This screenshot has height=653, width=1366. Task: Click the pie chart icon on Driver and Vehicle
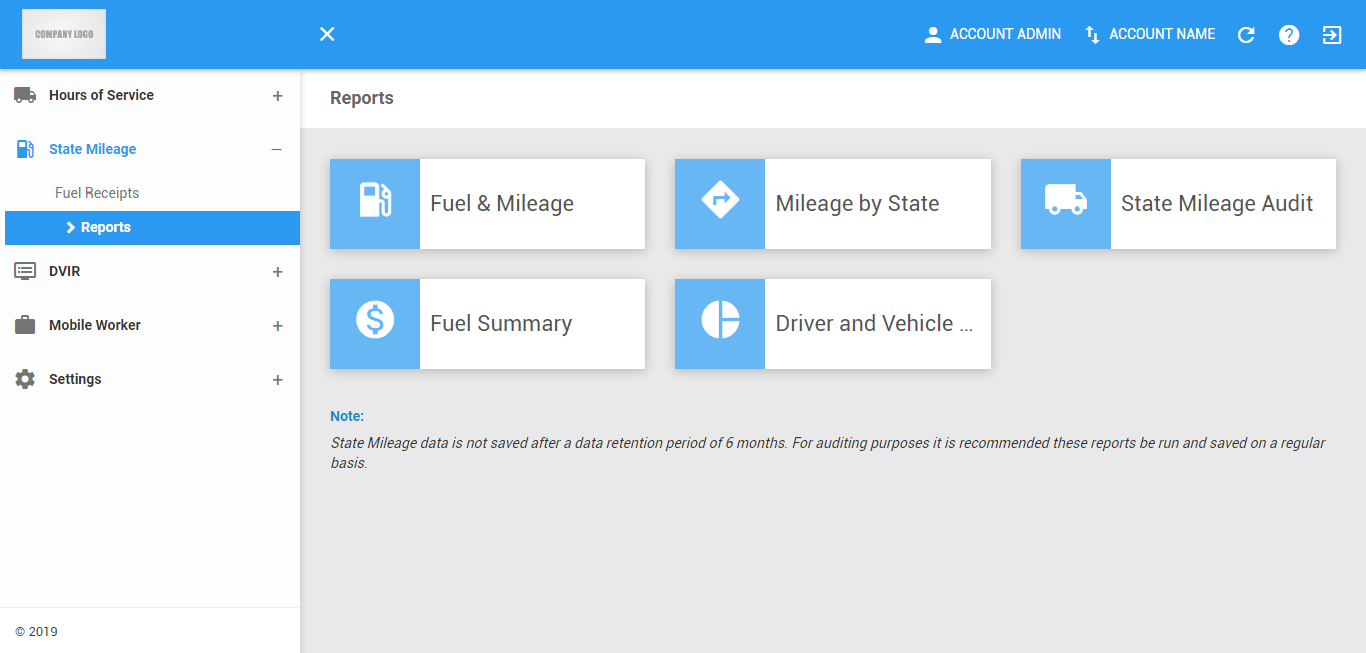[720, 320]
